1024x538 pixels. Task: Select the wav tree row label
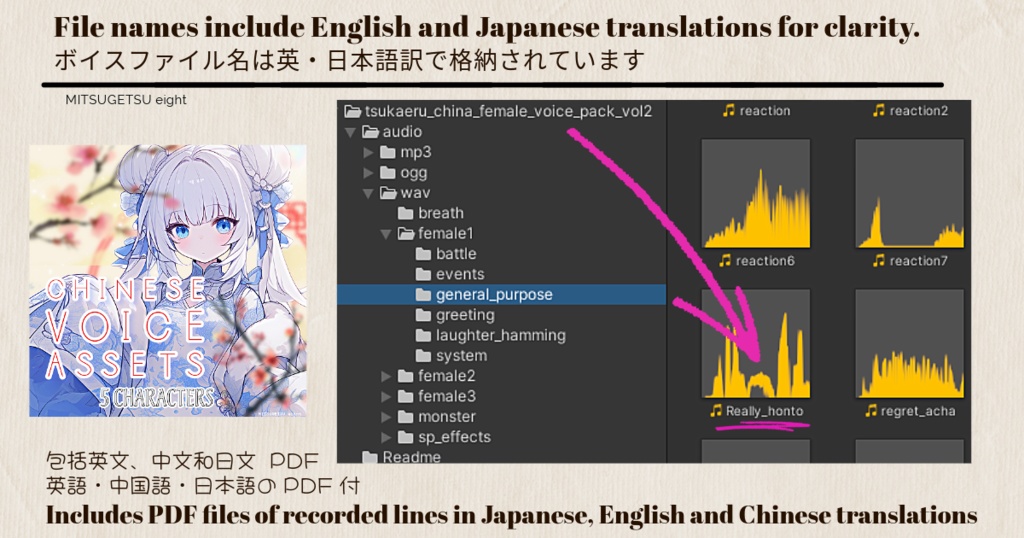click(415, 193)
